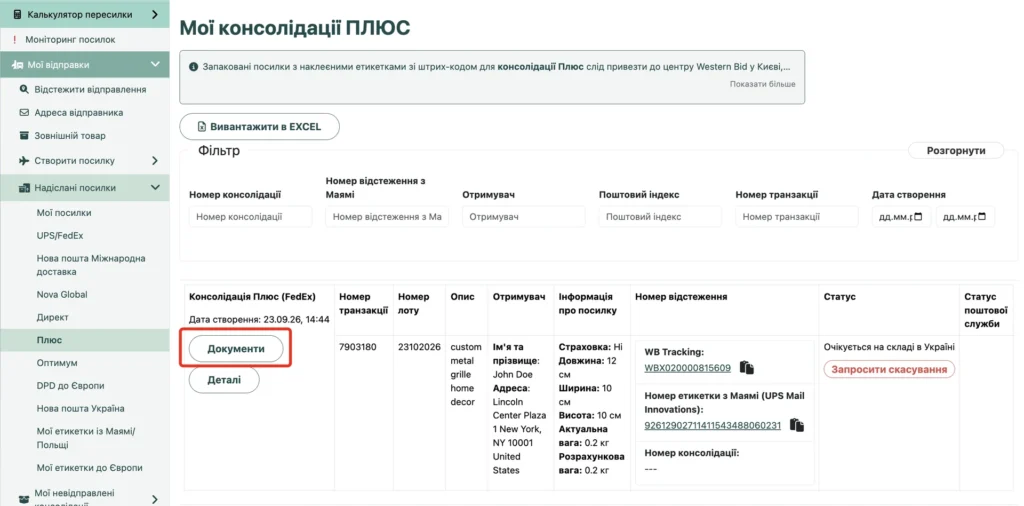Click the envelope icon beside Адреса відправника

[x=24, y=112]
